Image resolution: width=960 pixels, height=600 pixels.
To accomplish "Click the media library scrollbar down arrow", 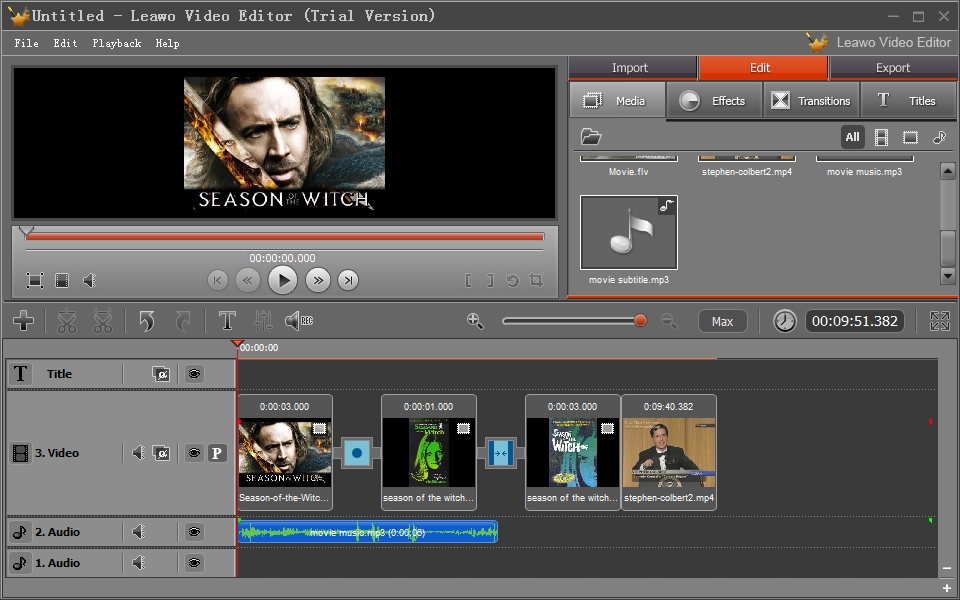I will click(x=948, y=276).
